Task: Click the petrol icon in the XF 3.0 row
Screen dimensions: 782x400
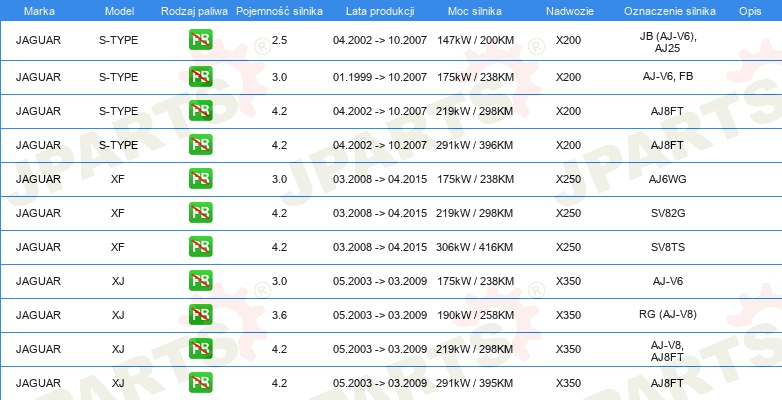Action: tap(200, 179)
